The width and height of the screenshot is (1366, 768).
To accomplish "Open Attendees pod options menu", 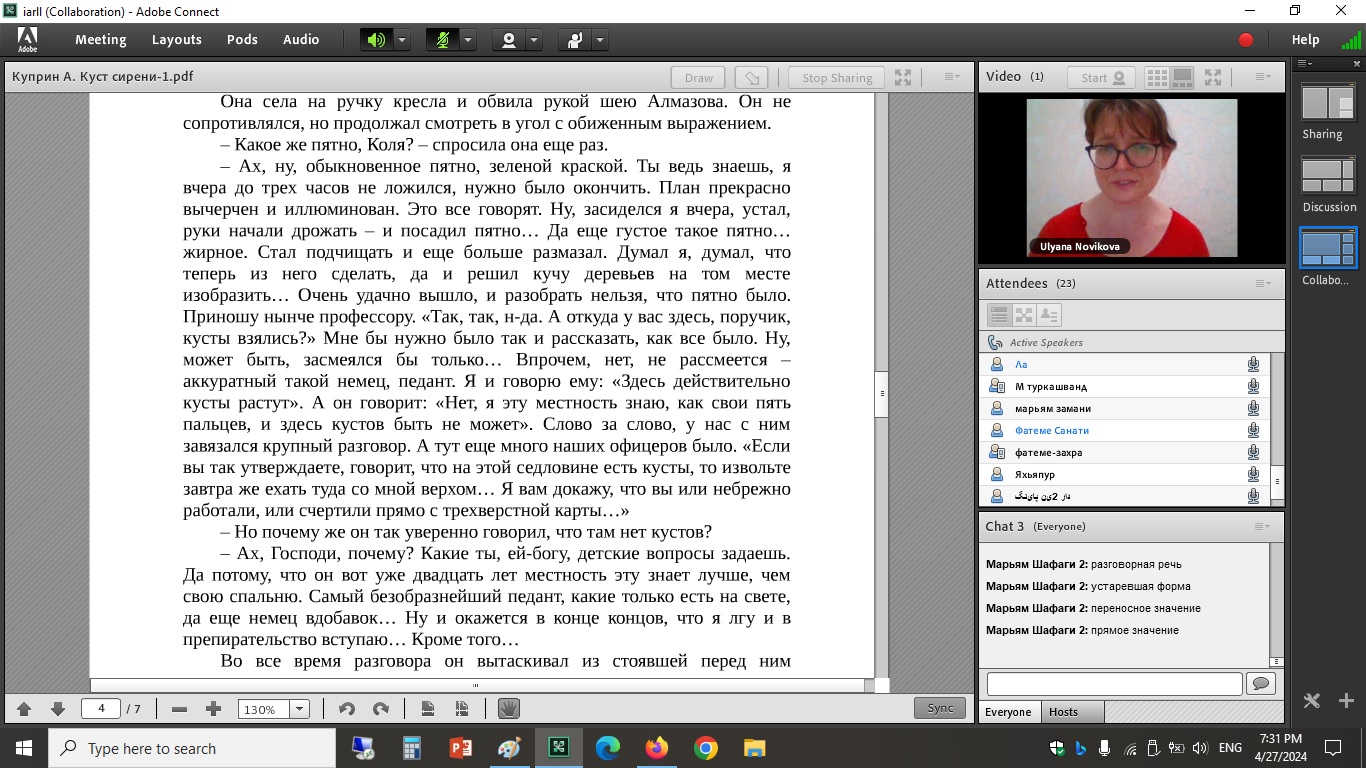I will (1263, 283).
